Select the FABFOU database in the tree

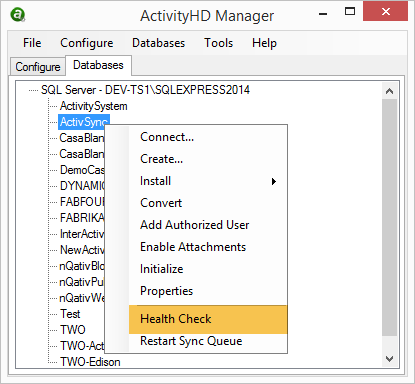(82, 202)
